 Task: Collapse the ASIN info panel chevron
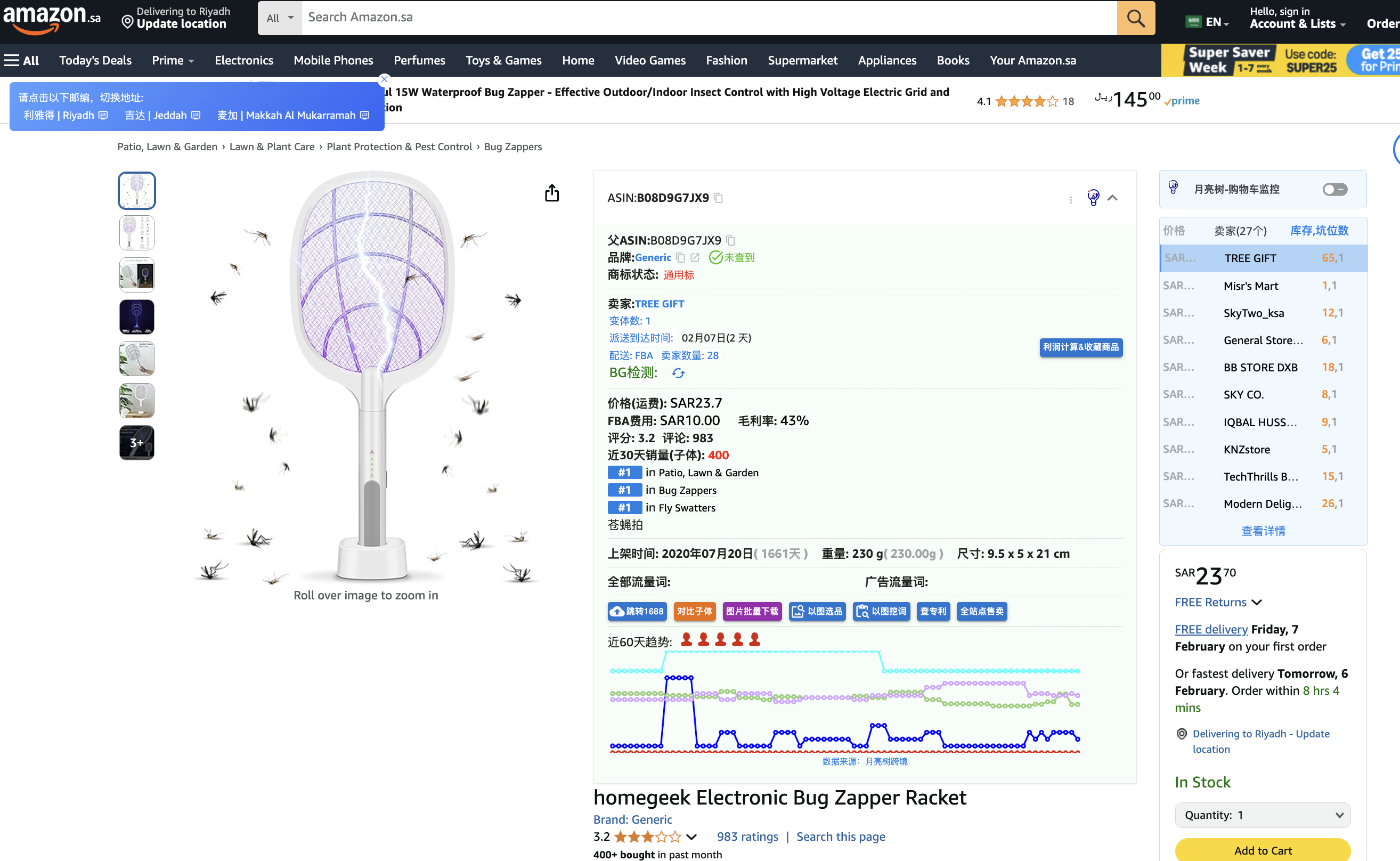[1112, 198]
